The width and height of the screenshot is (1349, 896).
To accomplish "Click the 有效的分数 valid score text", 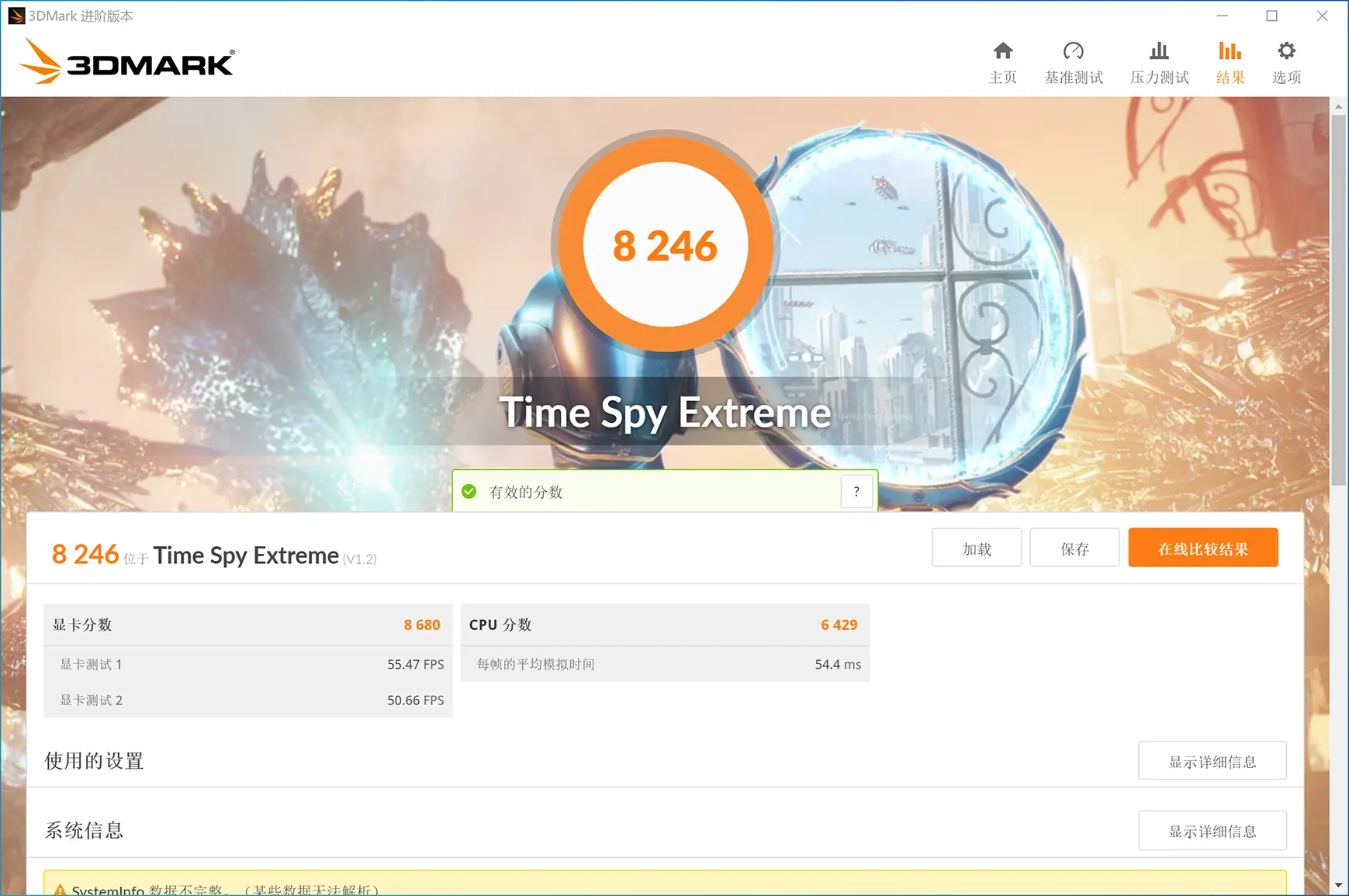I will [x=526, y=492].
